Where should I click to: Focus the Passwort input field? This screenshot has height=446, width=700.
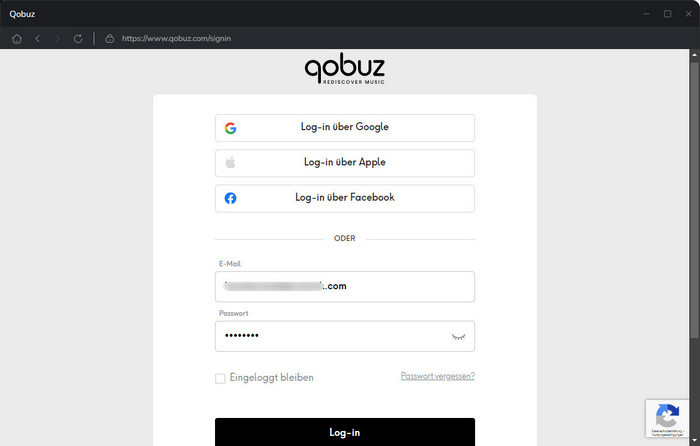coord(345,336)
